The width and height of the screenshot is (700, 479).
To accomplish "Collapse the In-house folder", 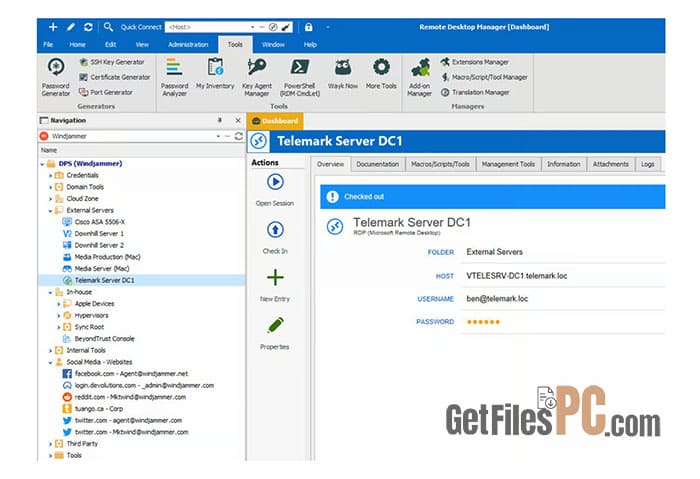I will pyautogui.click(x=50, y=292).
